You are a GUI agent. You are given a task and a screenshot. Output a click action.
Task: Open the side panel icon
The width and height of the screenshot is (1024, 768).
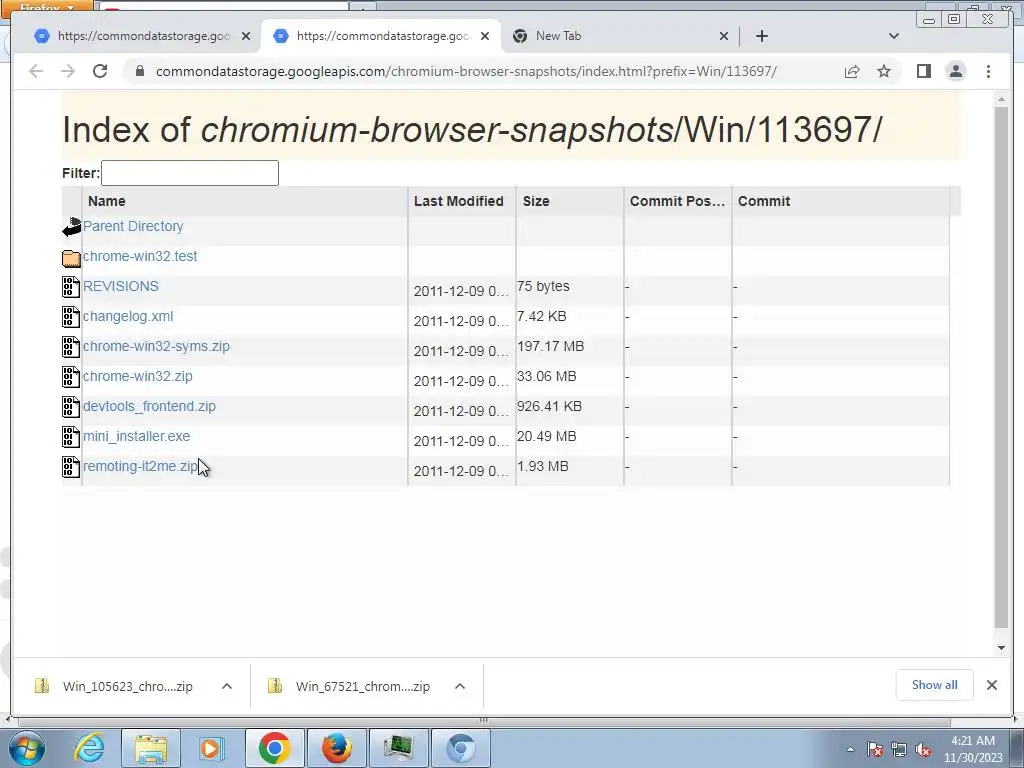(x=923, y=71)
